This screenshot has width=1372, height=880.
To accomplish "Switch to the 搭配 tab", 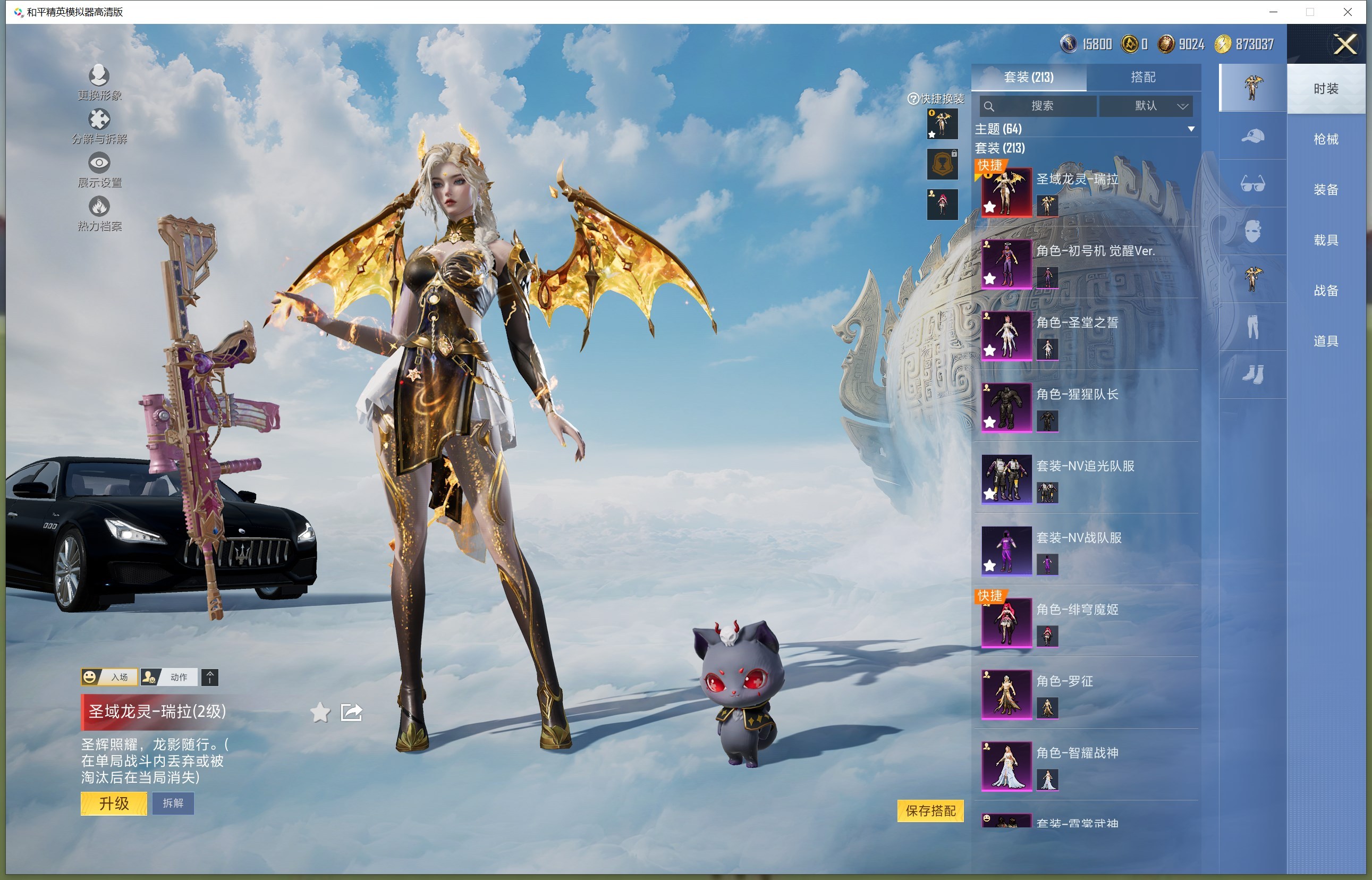I will [1144, 77].
